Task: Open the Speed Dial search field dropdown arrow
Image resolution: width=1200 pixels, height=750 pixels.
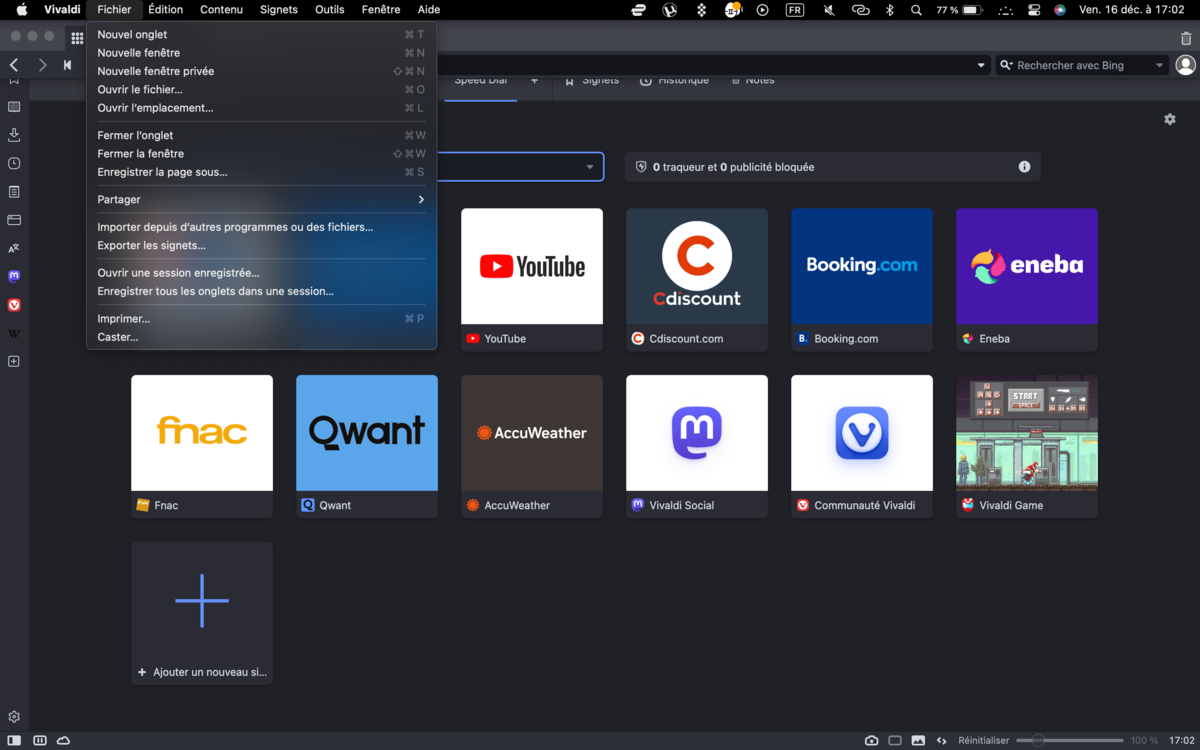Action: pos(590,167)
